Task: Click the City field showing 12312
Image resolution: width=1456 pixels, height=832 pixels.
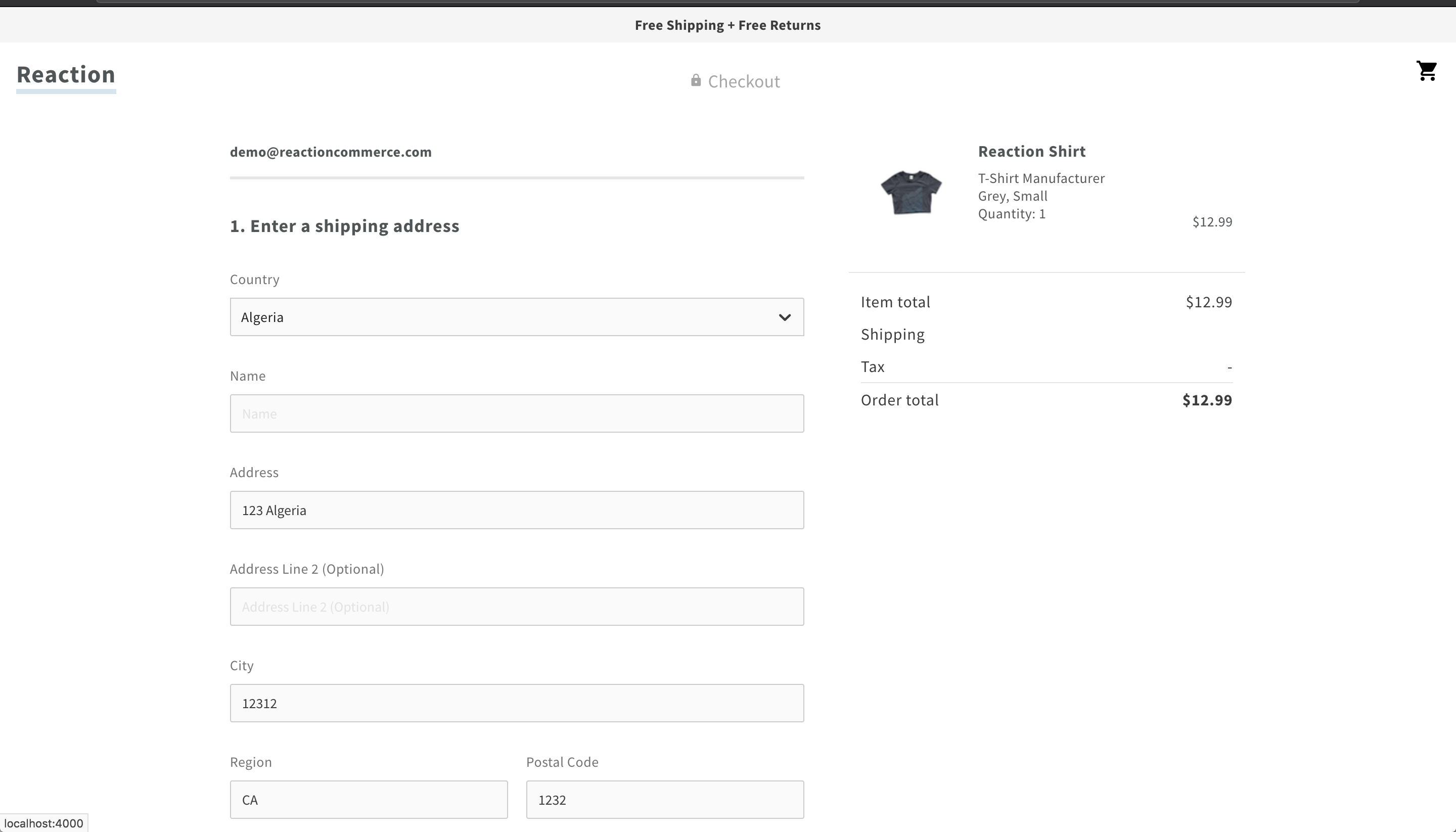Action: click(x=516, y=703)
